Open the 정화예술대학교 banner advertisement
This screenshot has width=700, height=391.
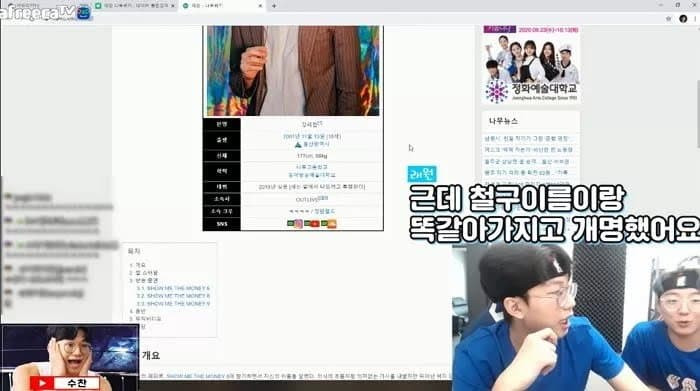pos(531,64)
